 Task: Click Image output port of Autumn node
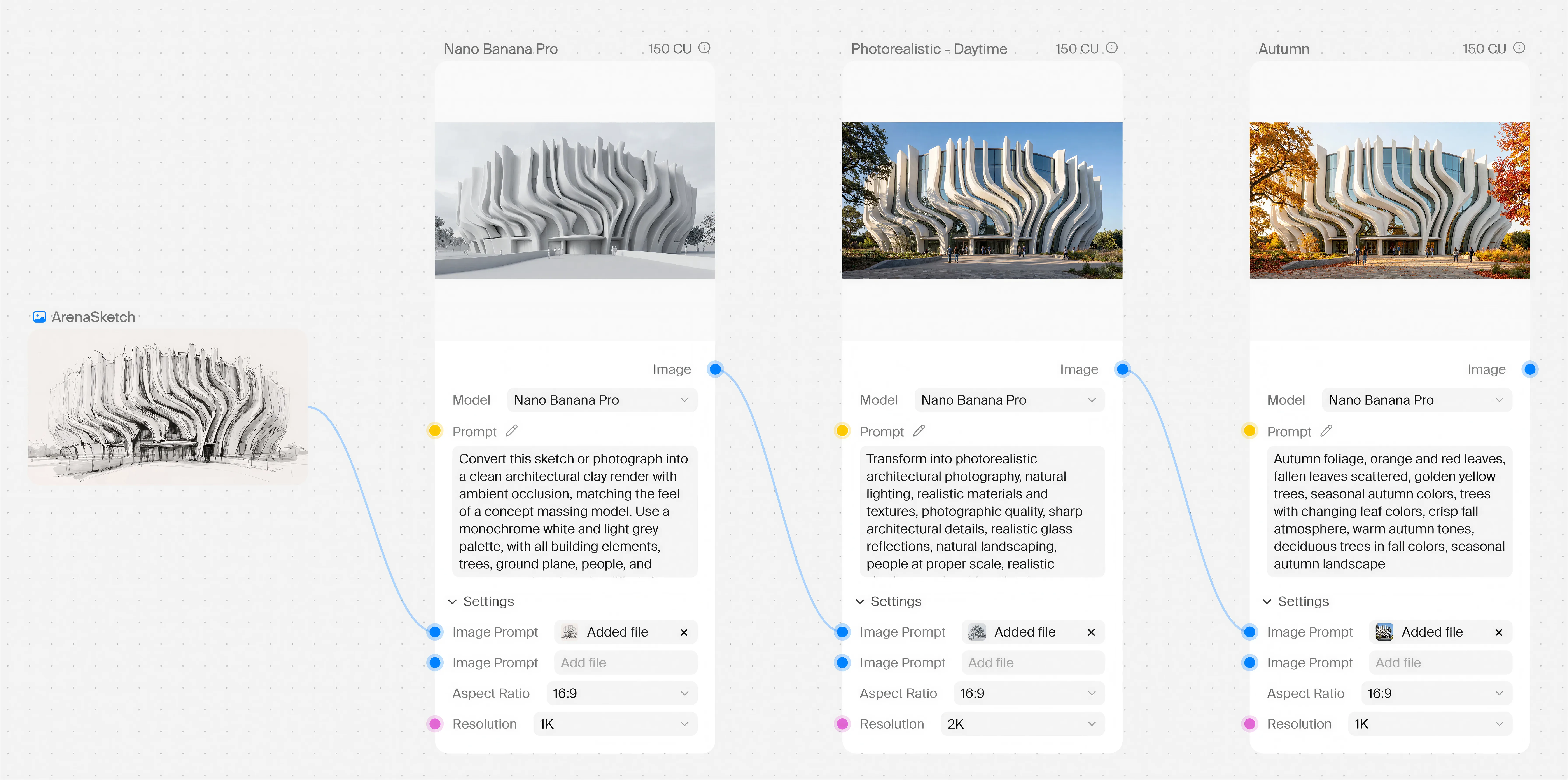click(1530, 369)
